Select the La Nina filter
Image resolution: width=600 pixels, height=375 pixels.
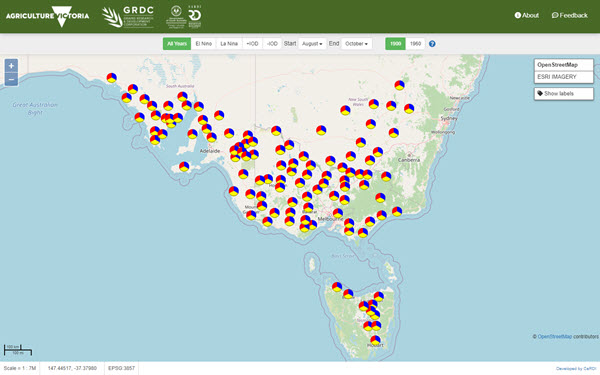tap(229, 44)
